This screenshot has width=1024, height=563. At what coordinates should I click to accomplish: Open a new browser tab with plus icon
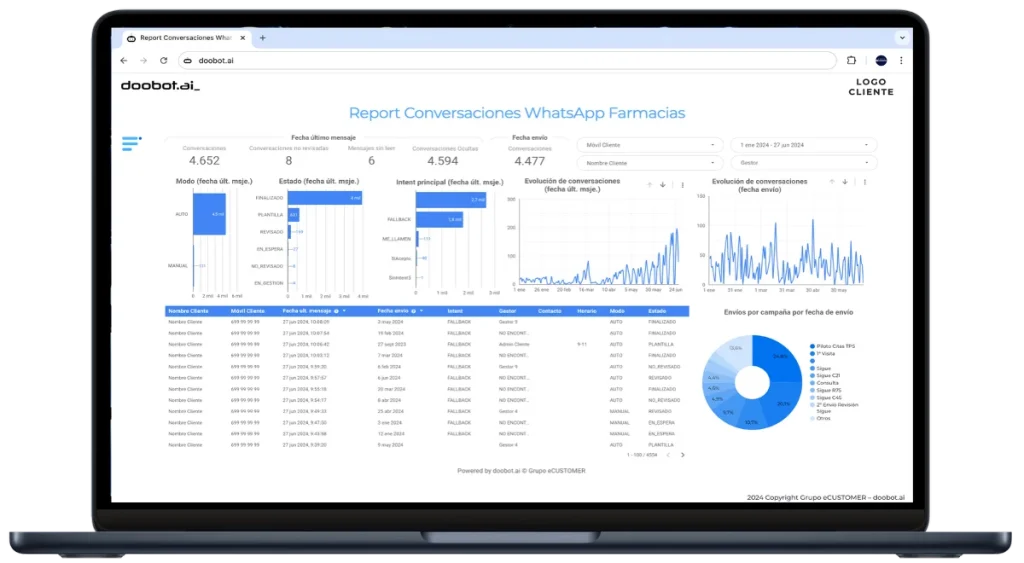click(263, 38)
